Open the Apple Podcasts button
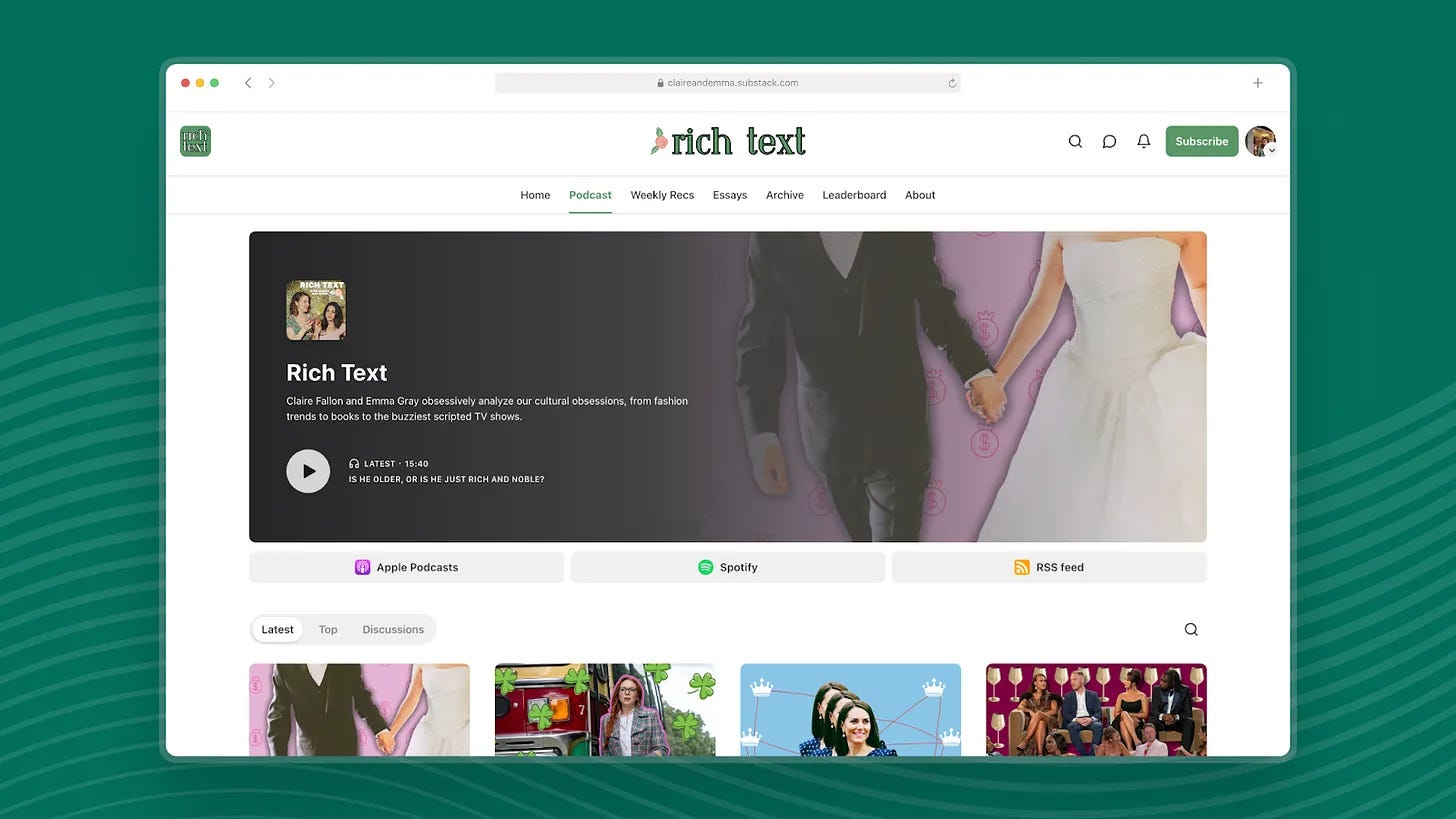Viewport: 1456px width, 819px height. pyautogui.click(x=406, y=567)
